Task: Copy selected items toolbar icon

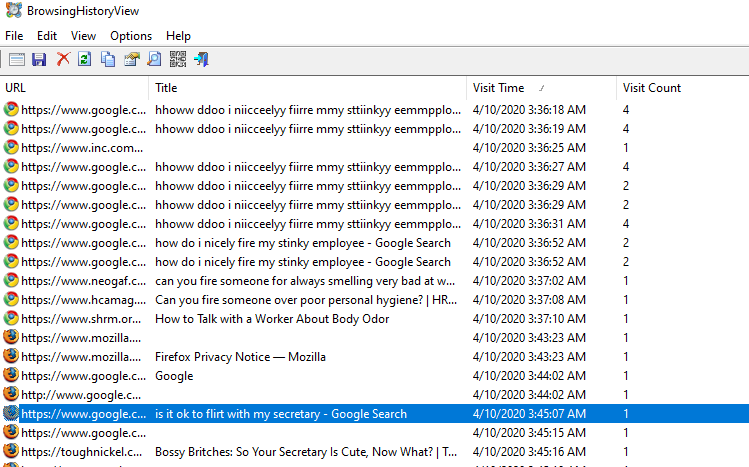Action: pos(108,59)
